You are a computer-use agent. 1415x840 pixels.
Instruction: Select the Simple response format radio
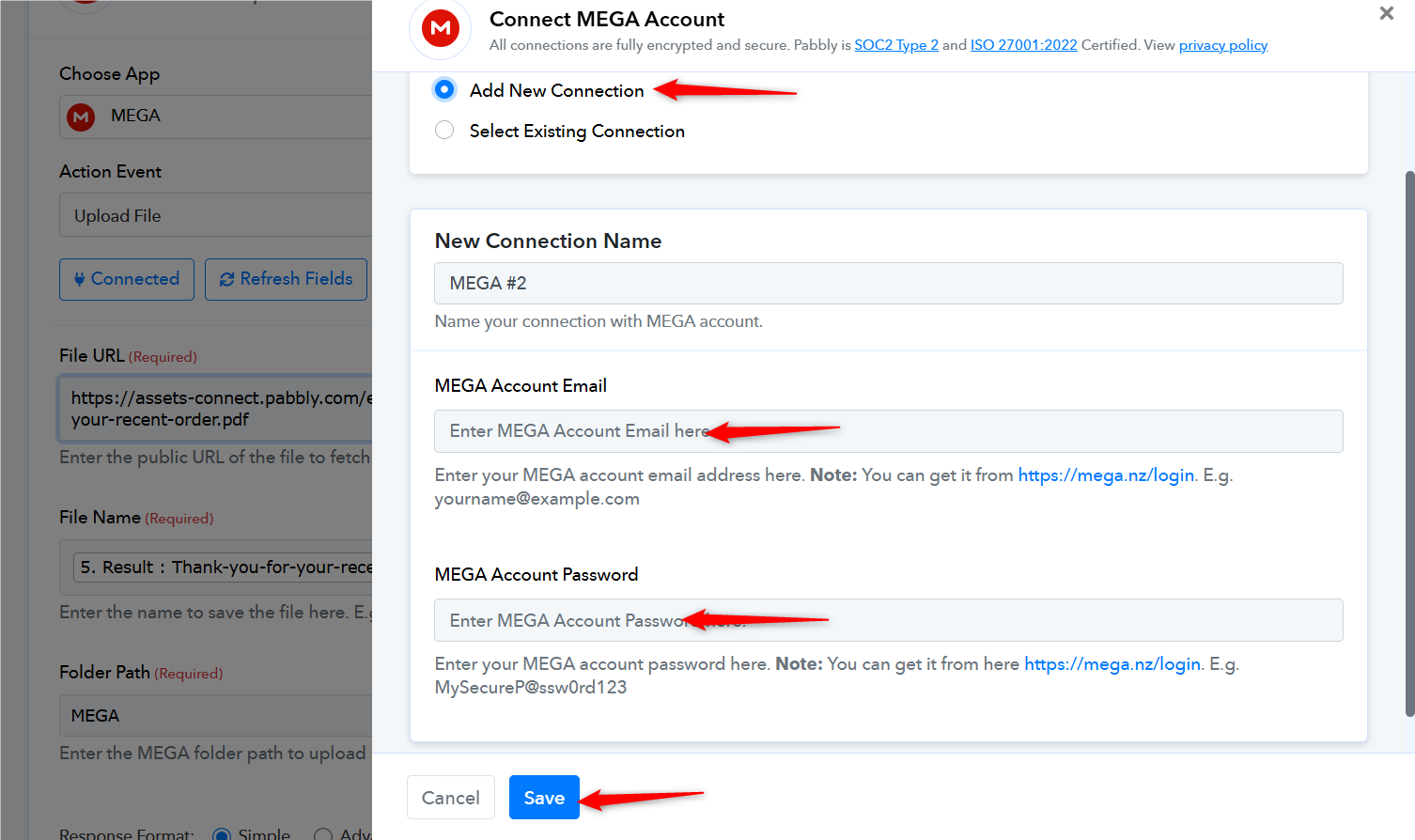222,834
